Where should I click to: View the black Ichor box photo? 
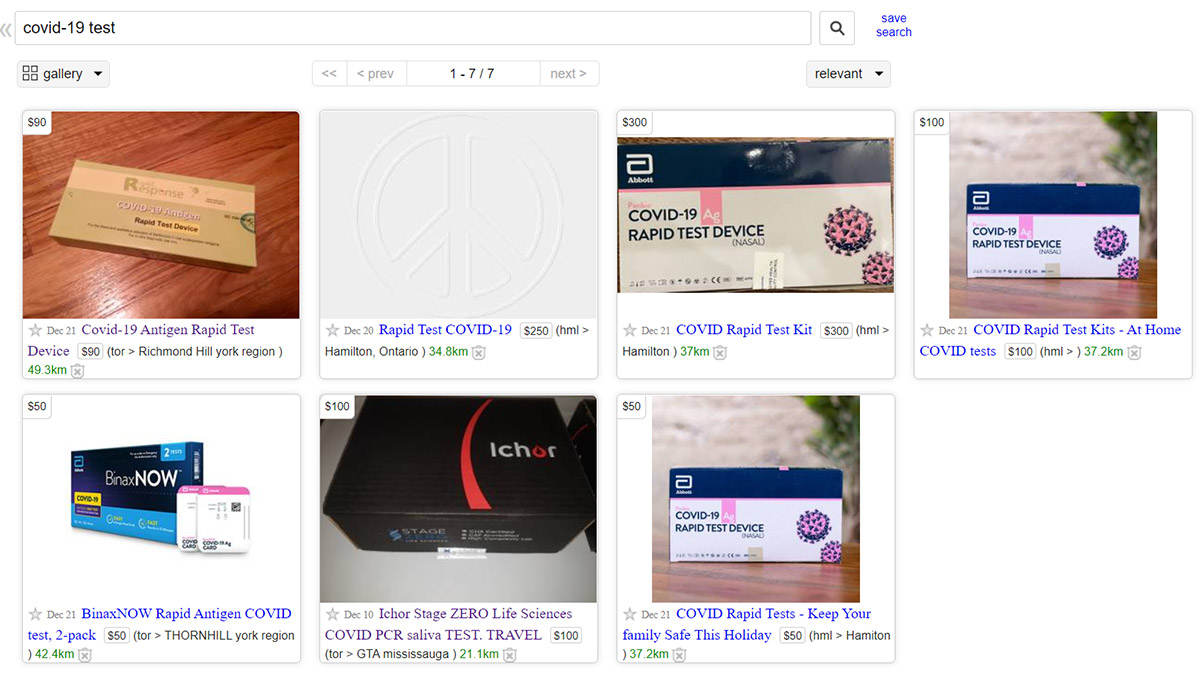click(x=459, y=499)
